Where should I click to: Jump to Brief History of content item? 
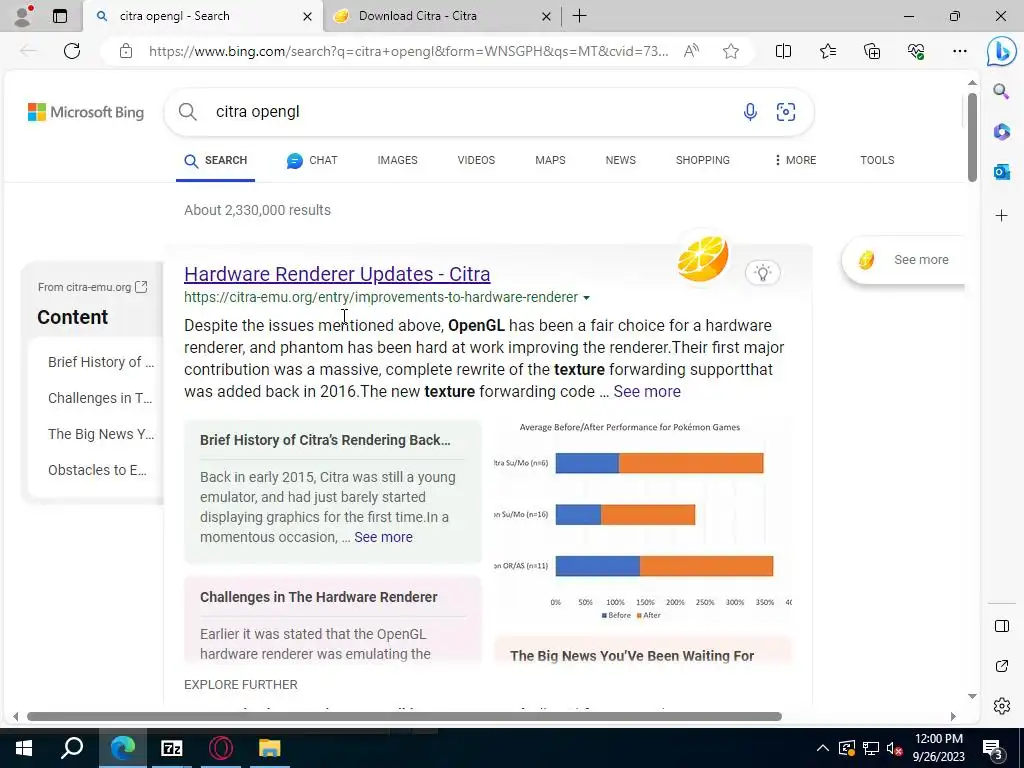click(x=101, y=362)
